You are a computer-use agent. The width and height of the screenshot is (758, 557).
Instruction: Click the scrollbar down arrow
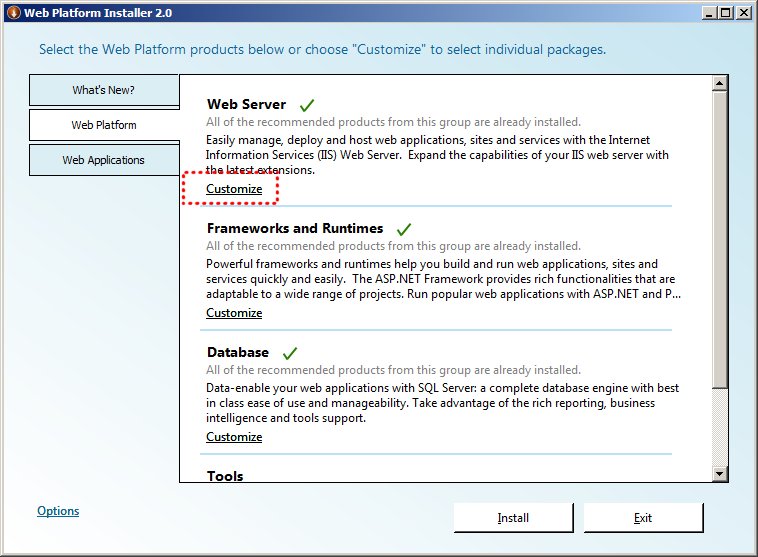click(x=720, y=473)
